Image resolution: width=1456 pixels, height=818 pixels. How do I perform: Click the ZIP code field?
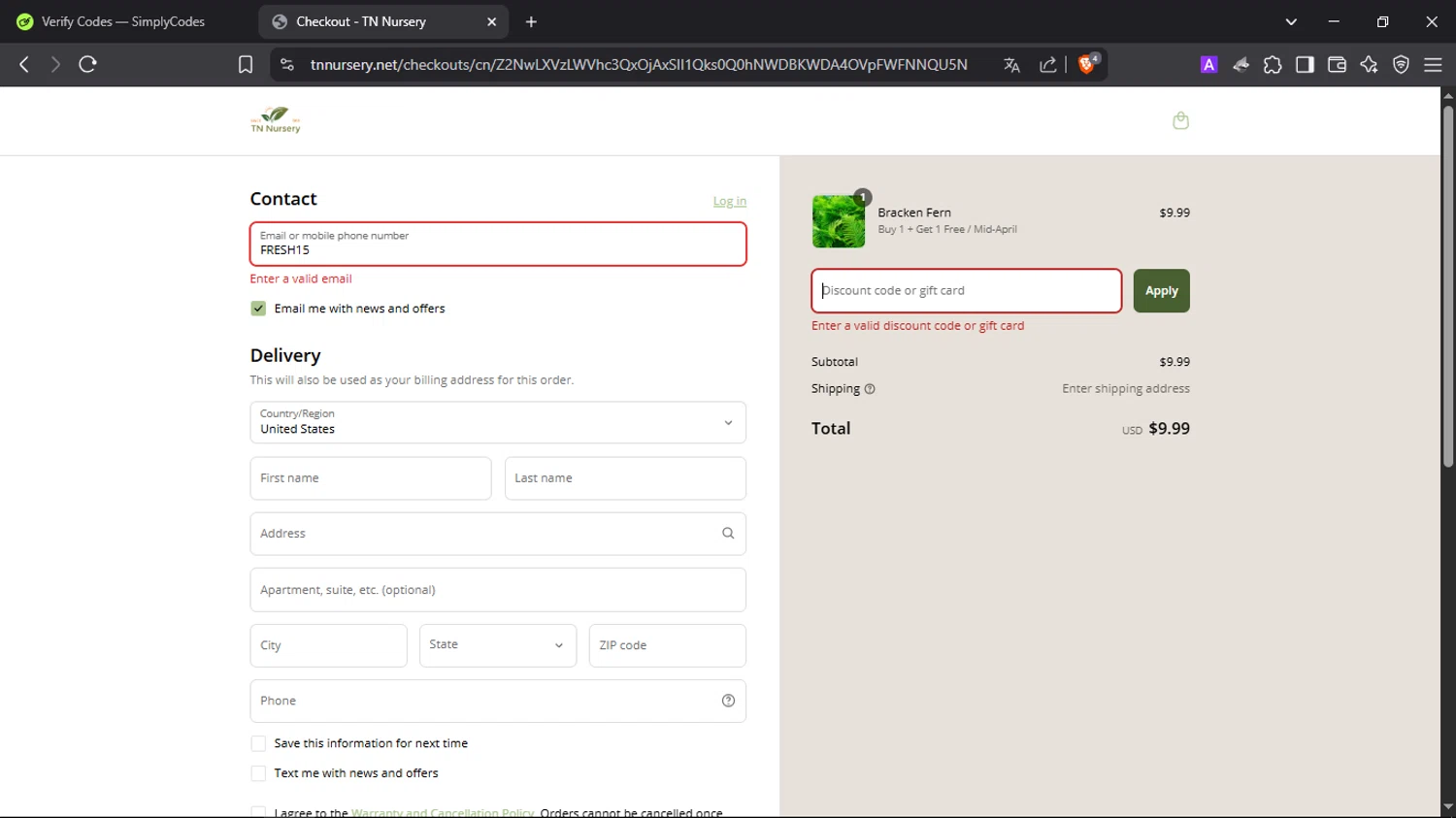[x=668, y=645]
